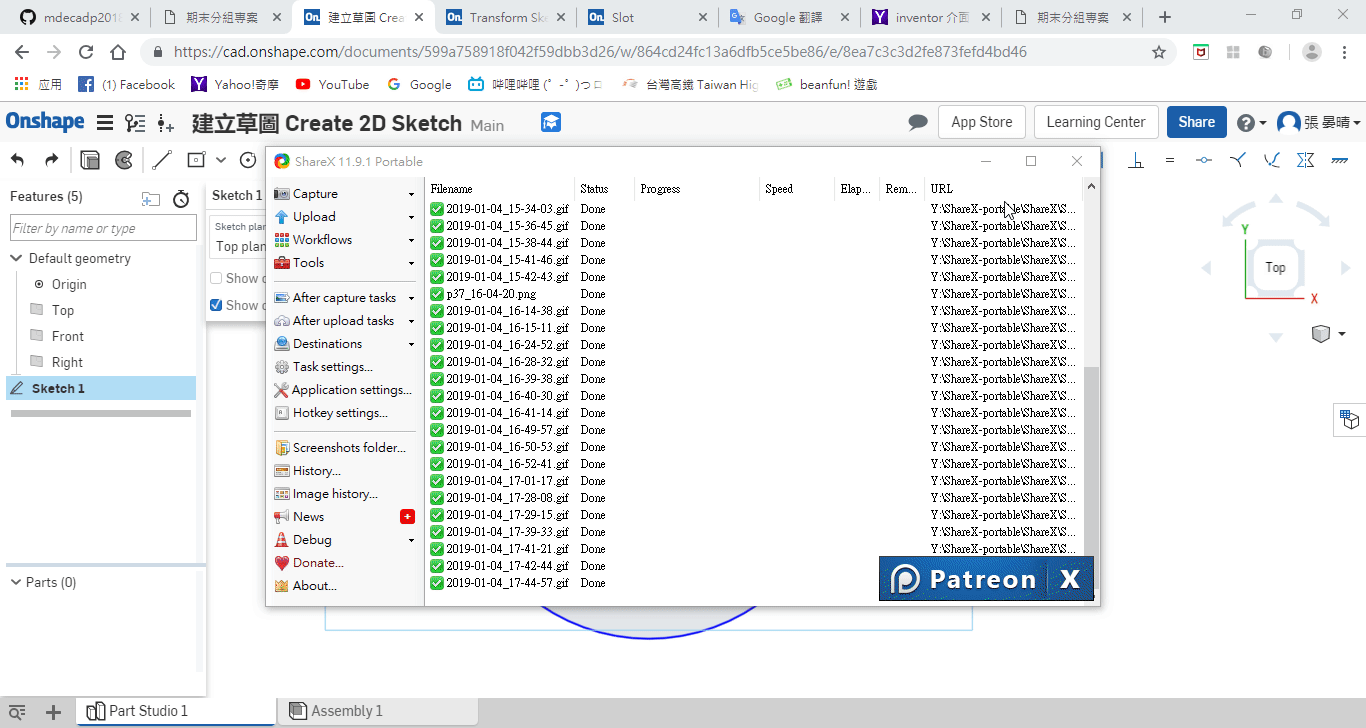Click the Filename column header in ShareX
This screenshot has width=1366, height=728.
point(502,189)
